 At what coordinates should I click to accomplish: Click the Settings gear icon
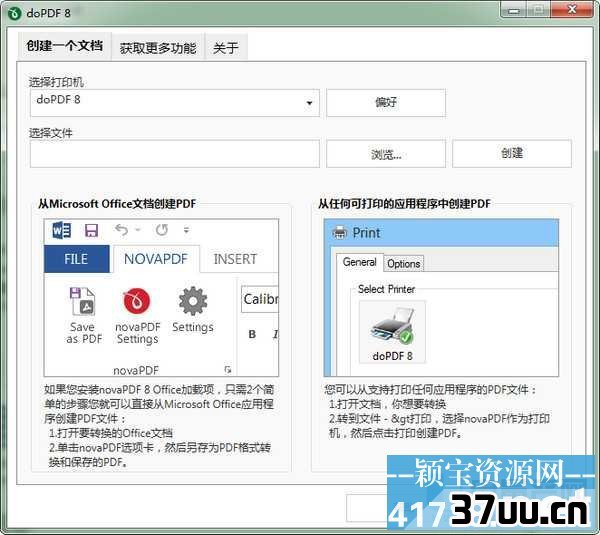point(193,301)
